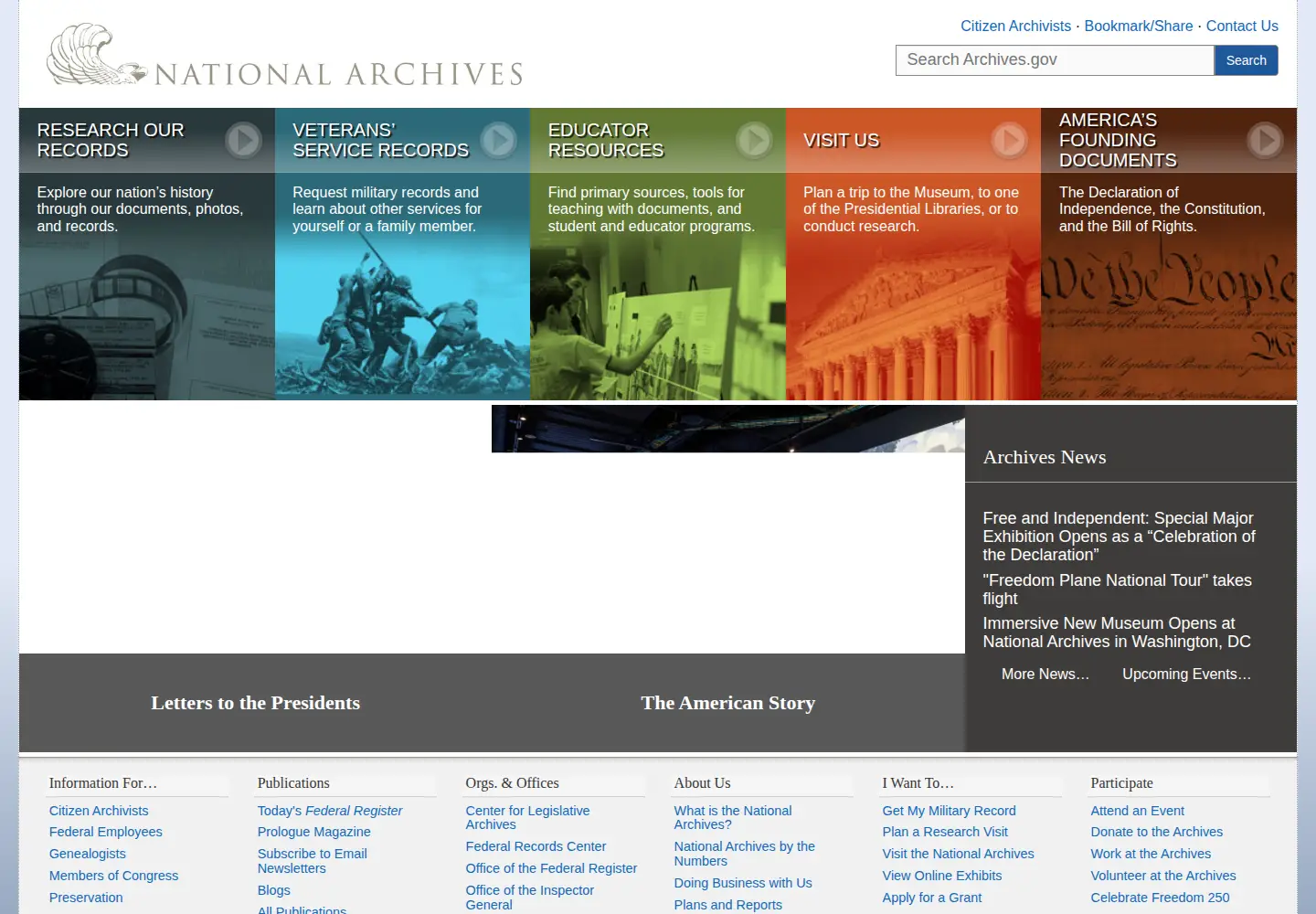
Task: Open the Educator Resources heading
Action: click(606, 140)
